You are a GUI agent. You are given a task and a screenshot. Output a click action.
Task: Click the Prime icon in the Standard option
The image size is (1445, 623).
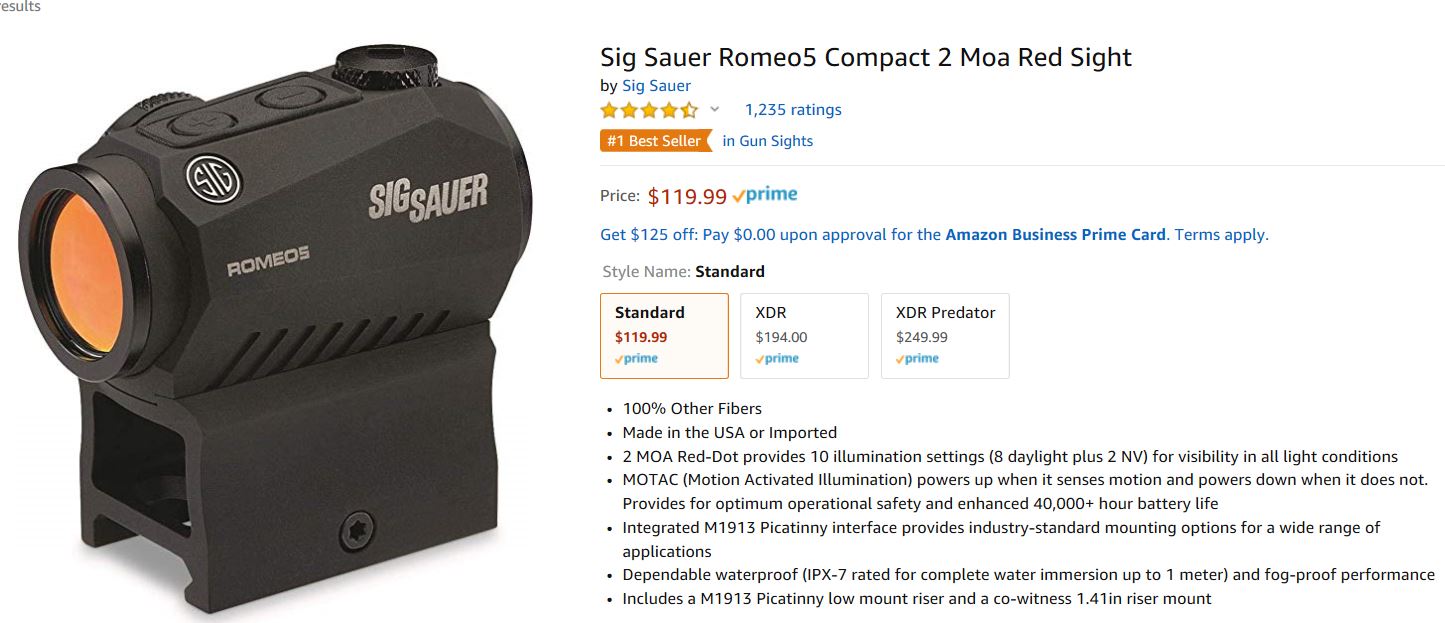pos(637,359)
